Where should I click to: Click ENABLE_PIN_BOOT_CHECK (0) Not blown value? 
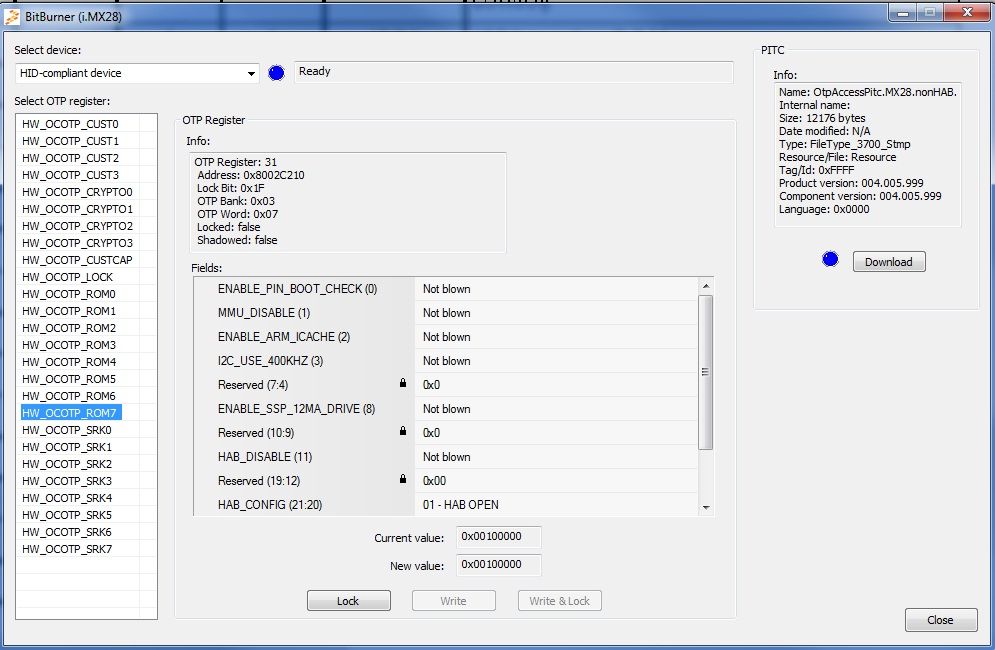coord(557,289)
